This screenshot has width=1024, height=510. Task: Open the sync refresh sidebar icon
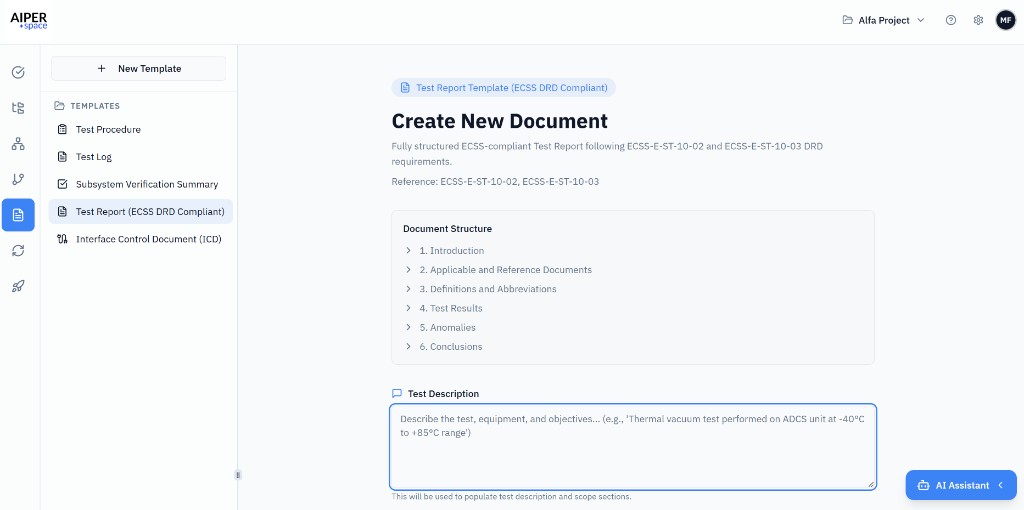[18, 250]
